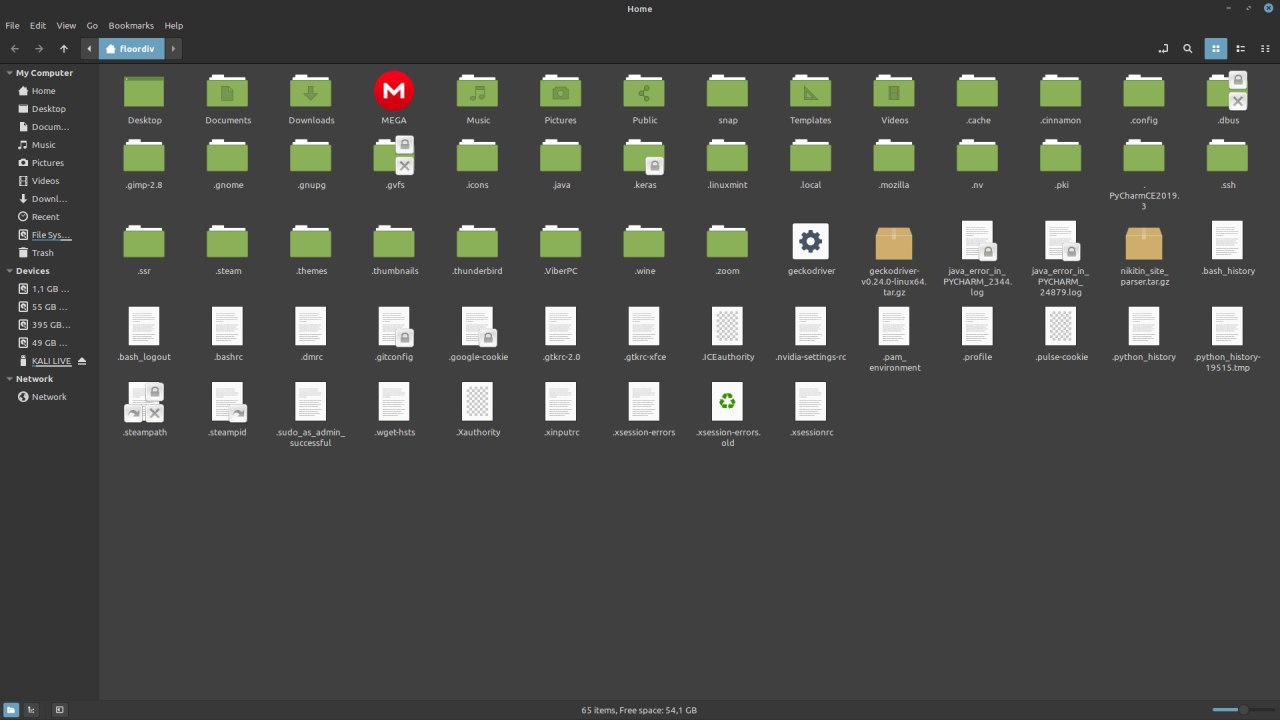Select the .steampid file icon
Viewport: 1280px width, 720px height.
pyautogui.click(x=228, y=402)
